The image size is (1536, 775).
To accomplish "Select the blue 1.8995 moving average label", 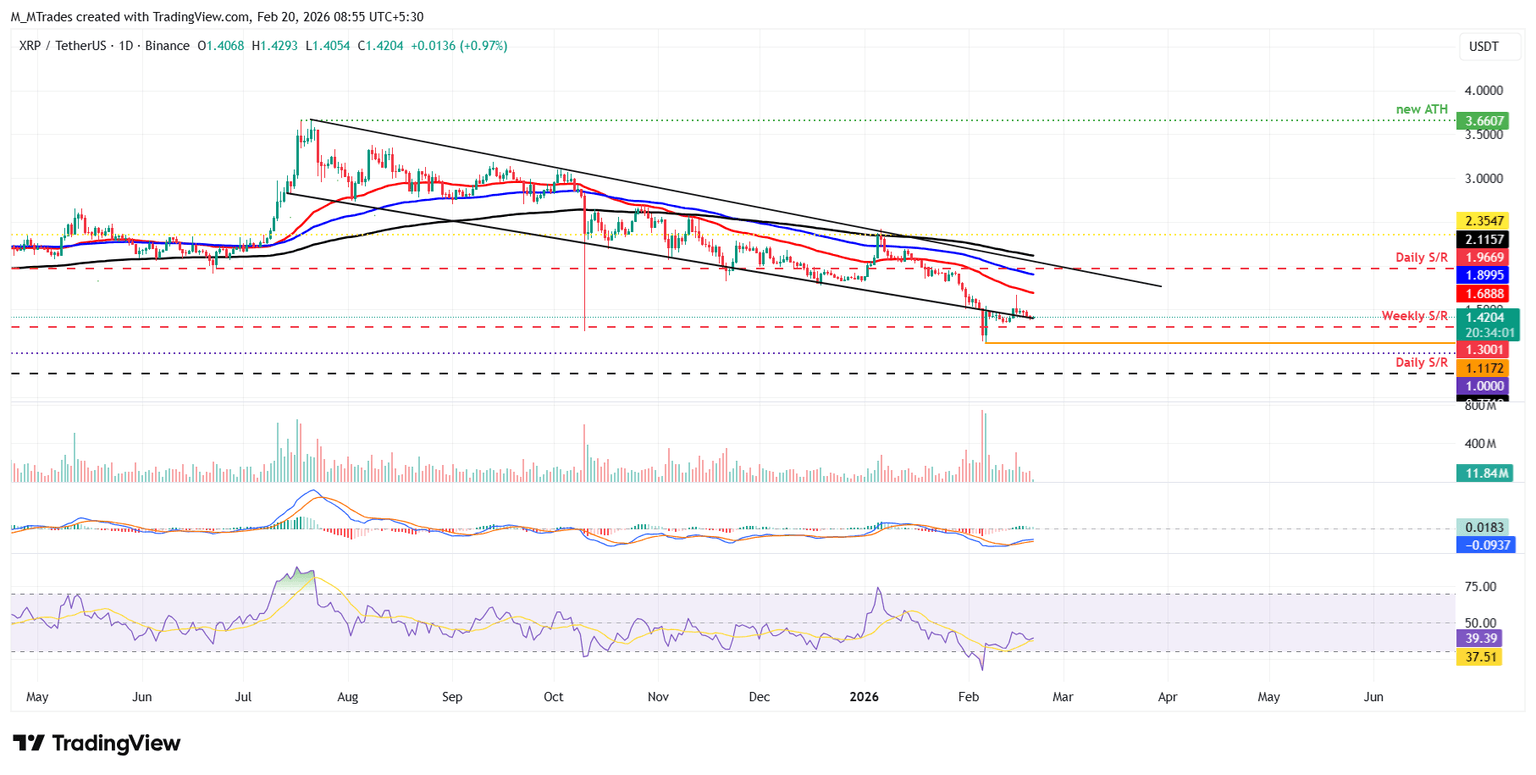I will (1486, 275).
